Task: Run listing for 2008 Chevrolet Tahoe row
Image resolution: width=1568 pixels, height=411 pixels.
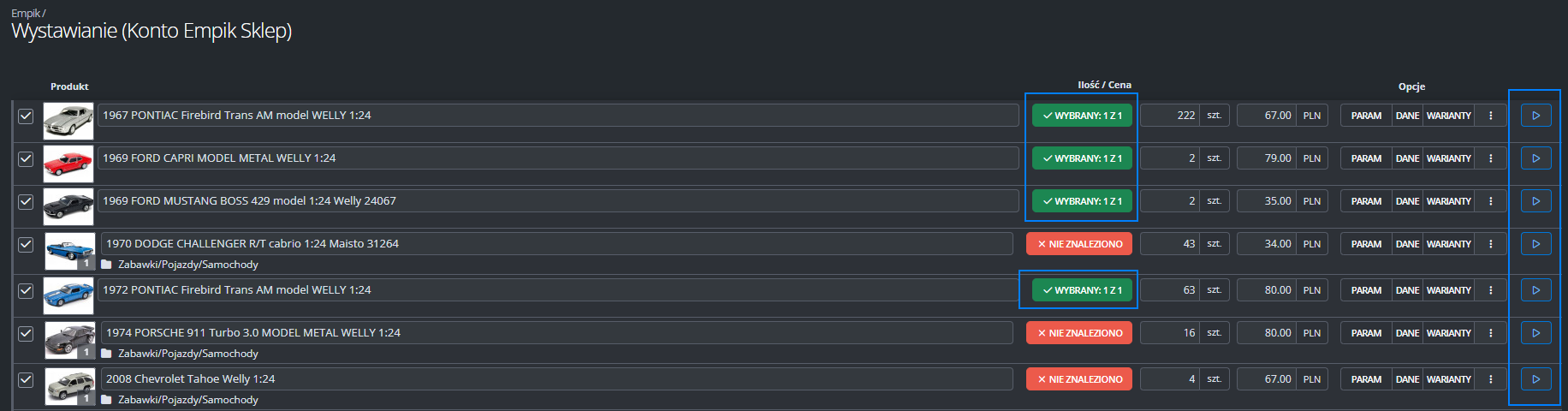Action: pos(1536,379)
